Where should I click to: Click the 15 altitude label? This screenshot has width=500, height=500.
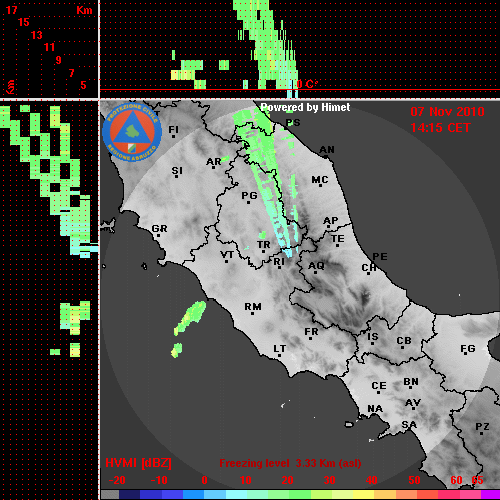click(24, 22)
